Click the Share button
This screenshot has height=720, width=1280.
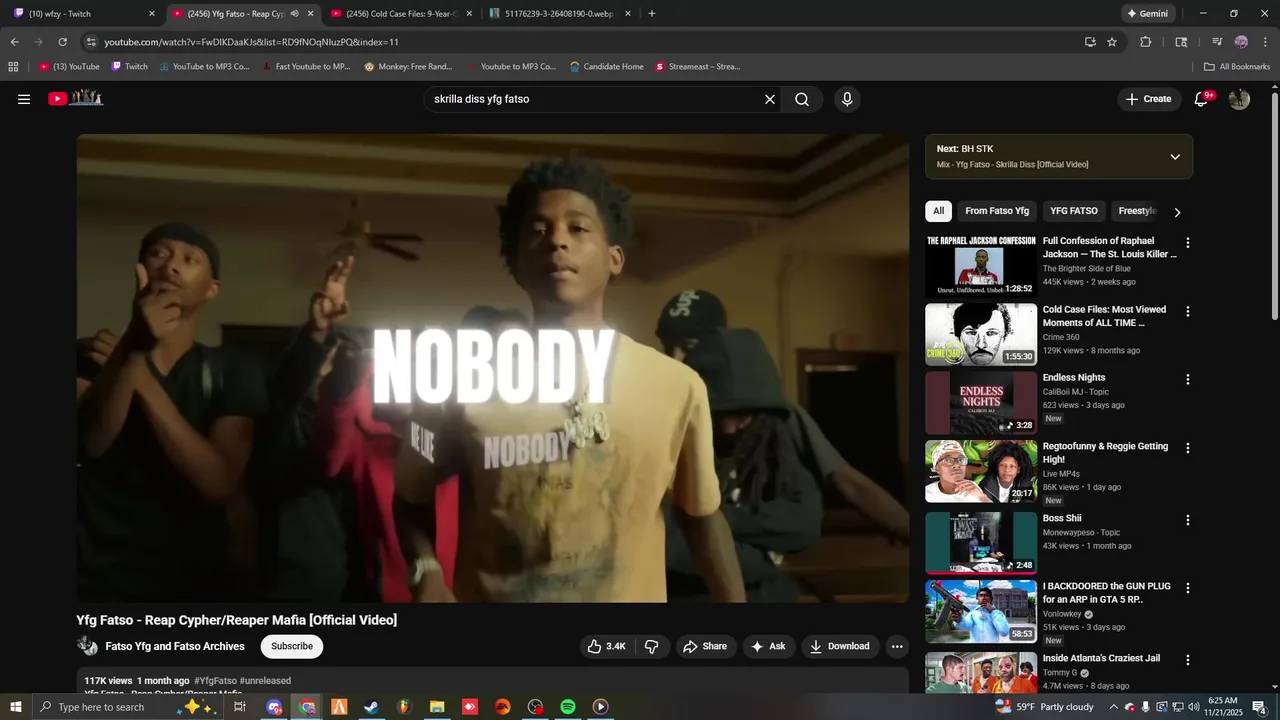click(705, 646)
